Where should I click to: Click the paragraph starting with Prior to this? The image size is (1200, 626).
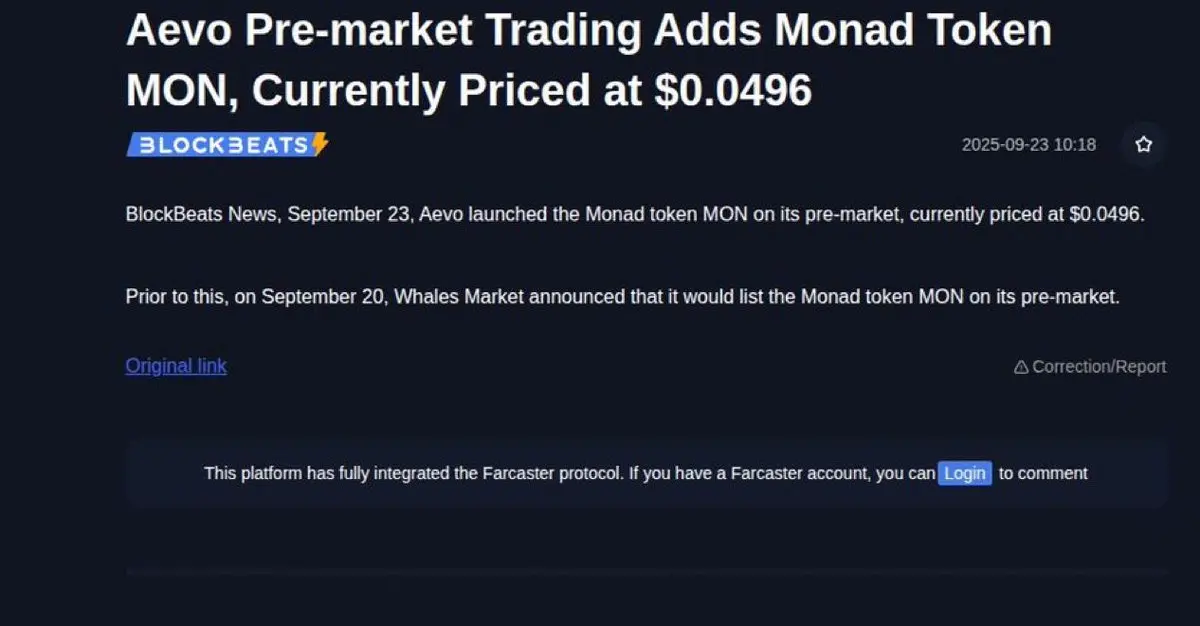[x=622, y=297]
